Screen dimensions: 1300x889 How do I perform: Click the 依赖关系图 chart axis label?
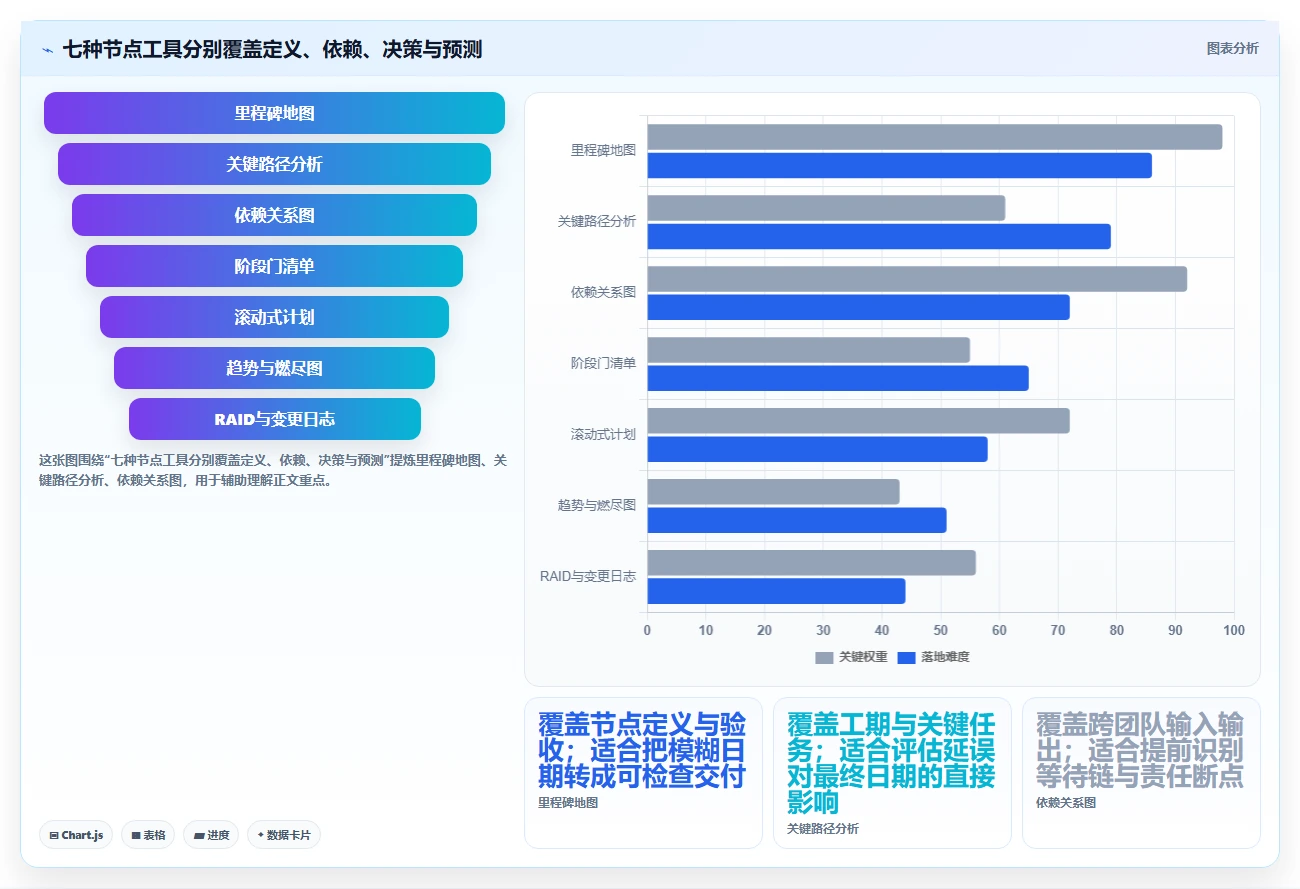603,292
